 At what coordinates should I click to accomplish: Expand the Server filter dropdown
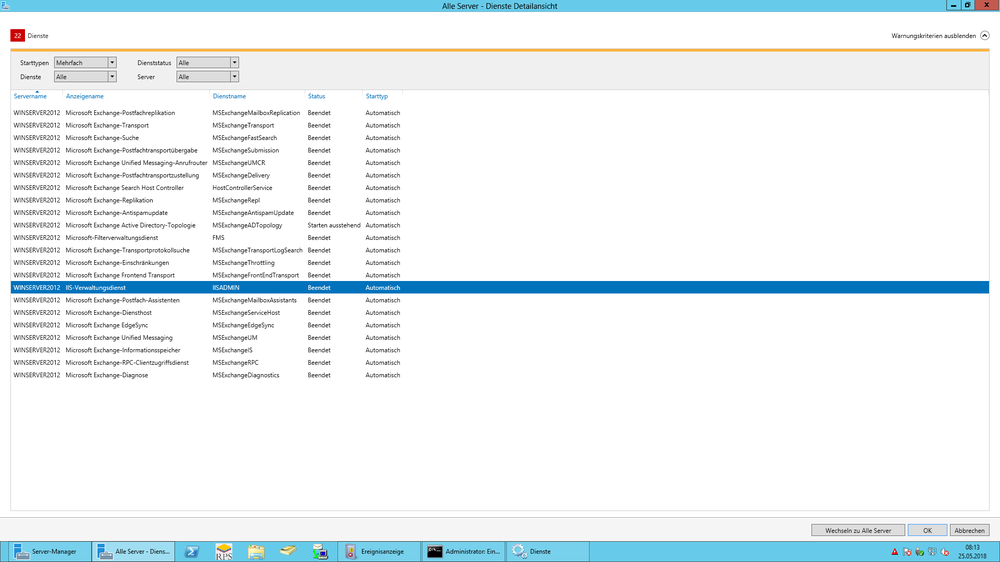(208, 76)
